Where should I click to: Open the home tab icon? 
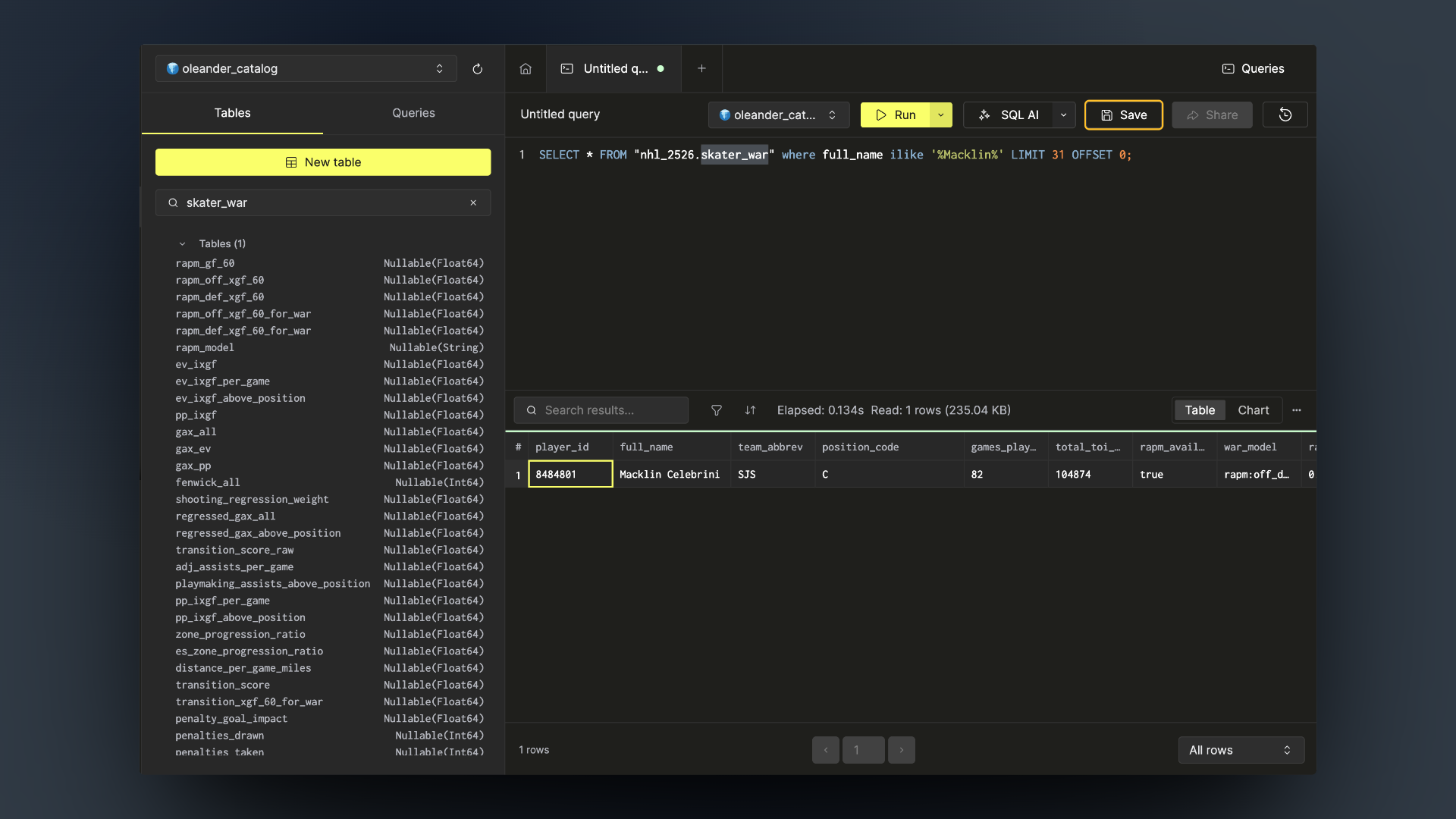(x=526, y=69)
